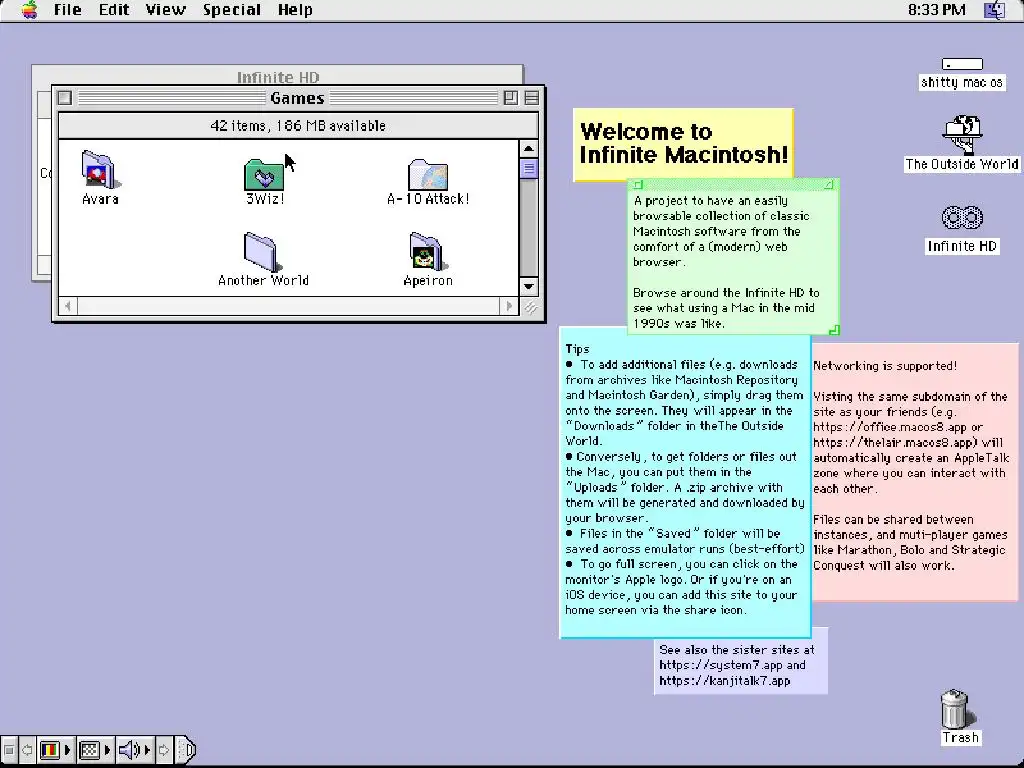The image size is (1024, 768).
Task: Click the https://thelair.macos8.app address text
Action: click(895, 443)
